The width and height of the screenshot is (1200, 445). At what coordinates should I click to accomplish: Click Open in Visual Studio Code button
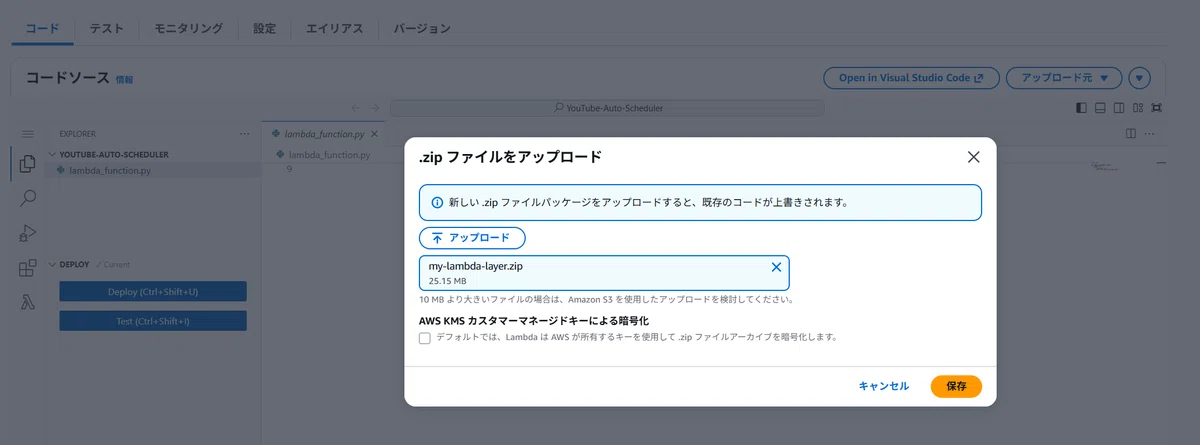910,77
